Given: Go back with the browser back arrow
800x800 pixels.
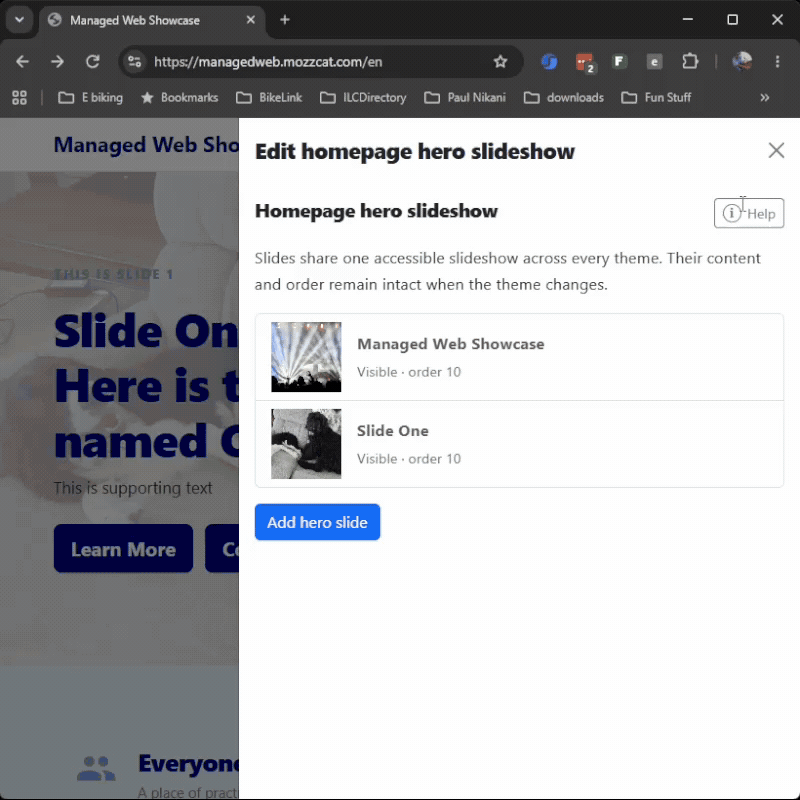Looking at the screenshot, I should click(22, 62).
